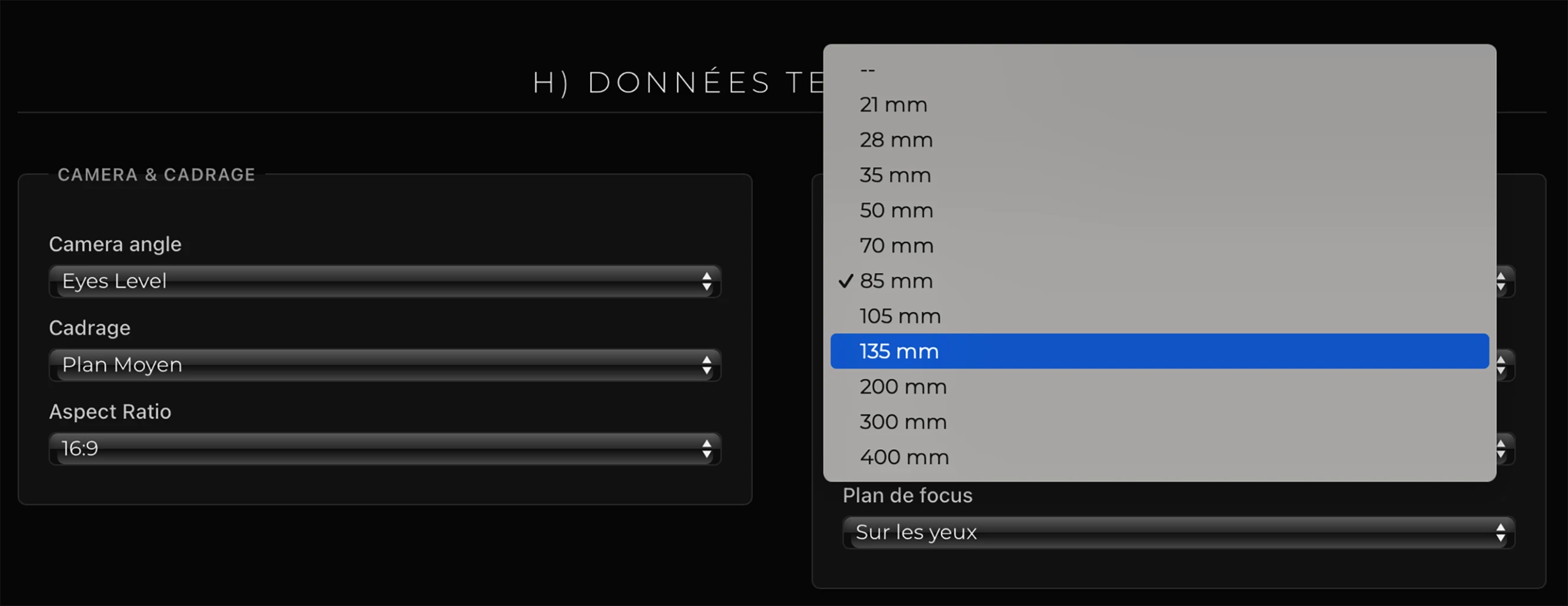Choose the 50 mm focal length
Image resolution: width=1568 pixels, height=606 pixels.
896,211
